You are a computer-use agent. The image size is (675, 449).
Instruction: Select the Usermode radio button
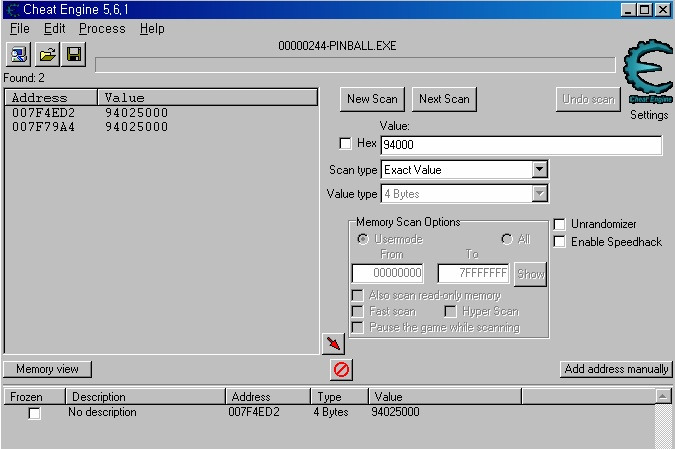(x=363, y=239)
